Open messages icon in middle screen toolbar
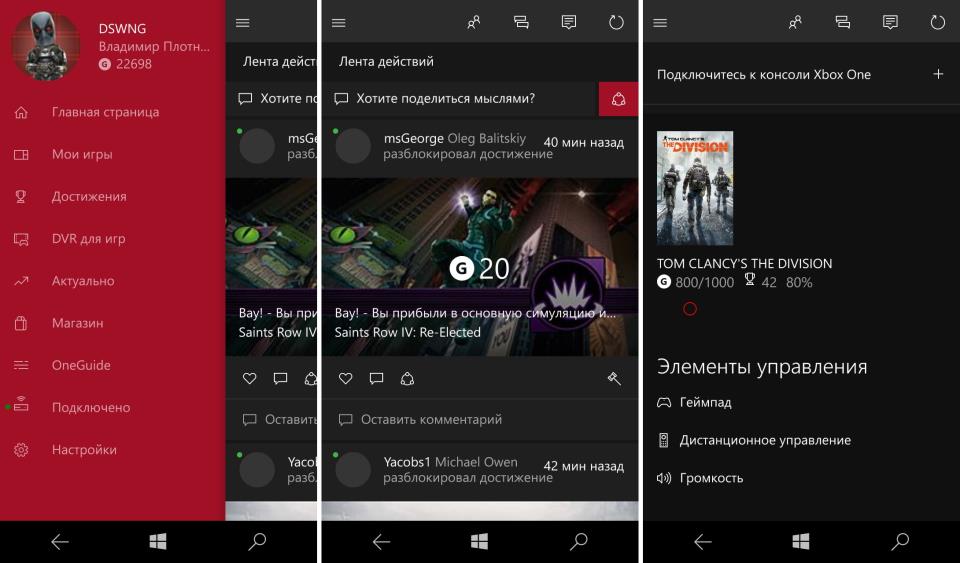Screen dimensions: 960x563 tap(569, 23)
